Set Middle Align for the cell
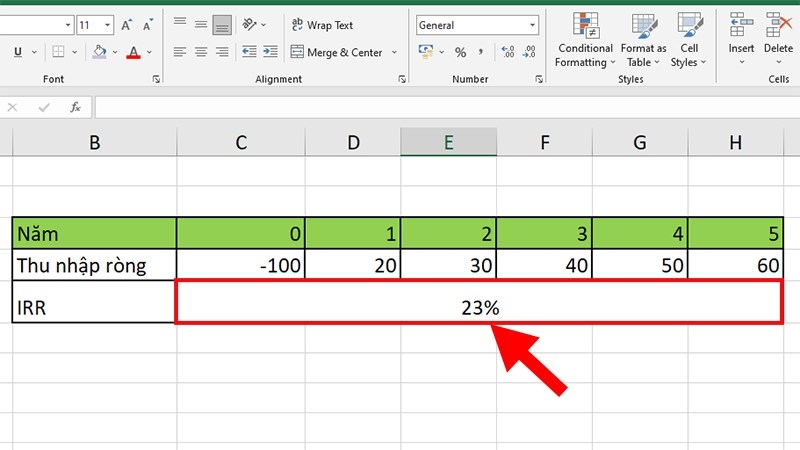 (x=201, y=24)
